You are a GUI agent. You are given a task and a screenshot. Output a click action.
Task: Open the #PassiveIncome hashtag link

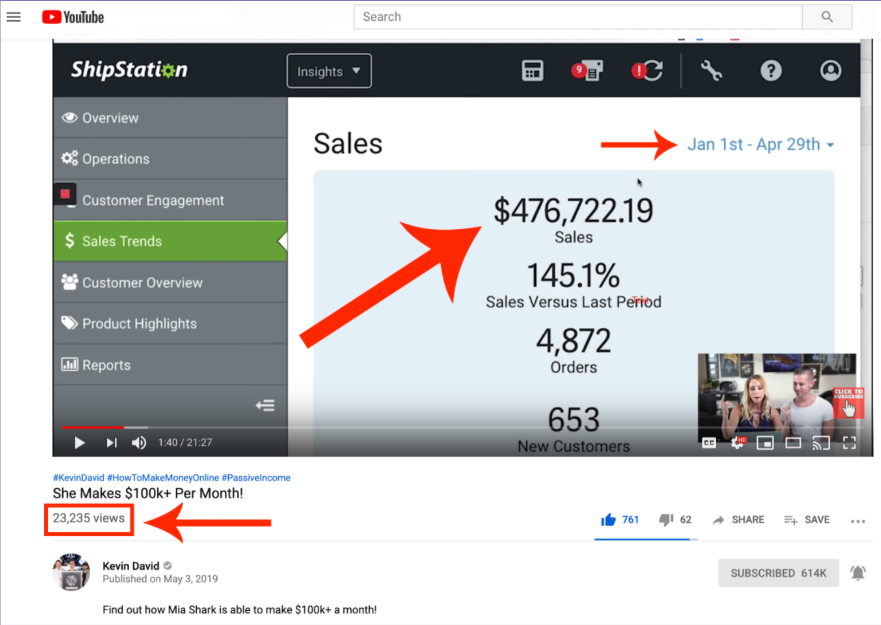[x=256, y=478]
